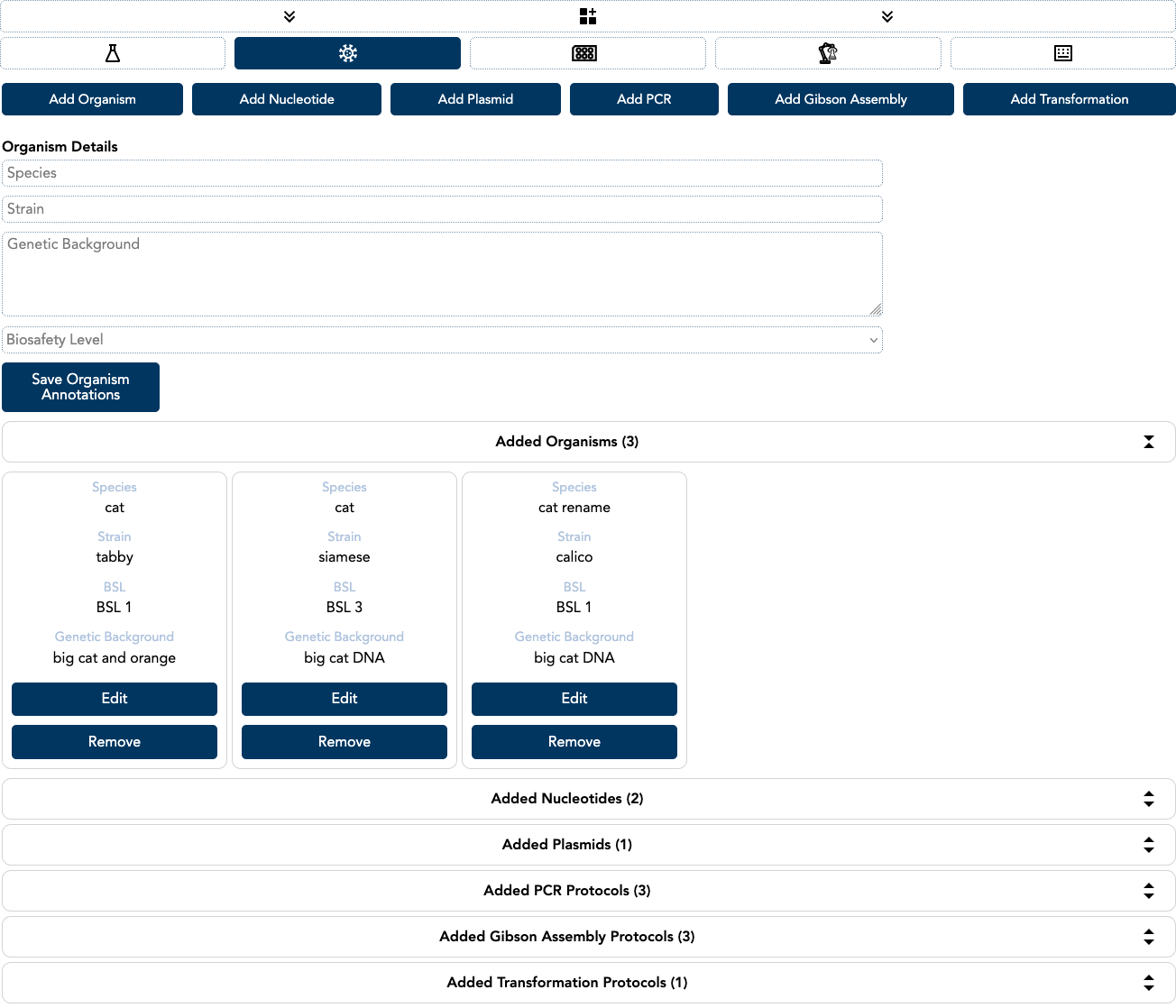Expand the Added Nucleotides section
Viewport: 1176px width, 1008px height.
(x=1148, y=799)
